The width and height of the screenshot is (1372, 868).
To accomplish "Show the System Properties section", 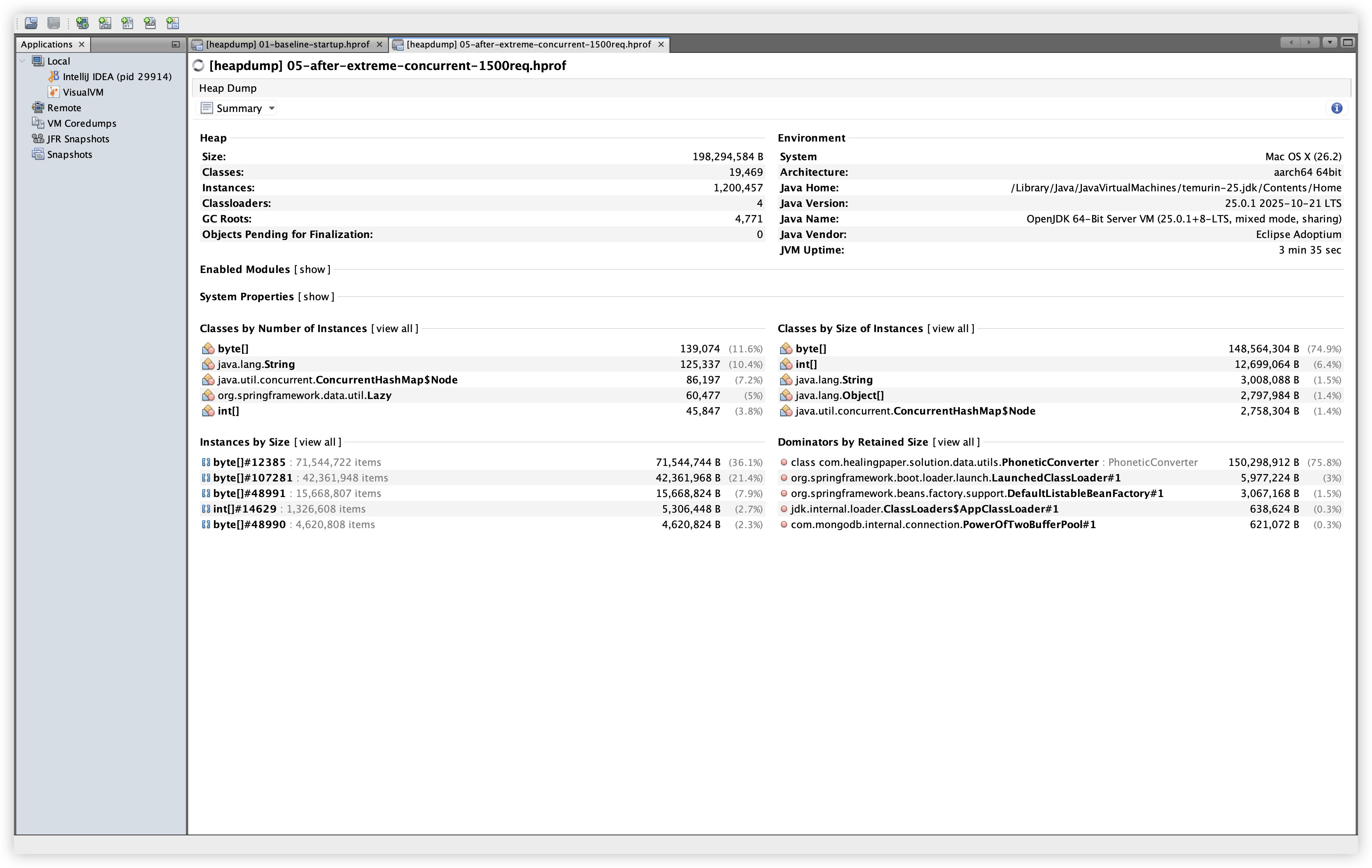I will coord(316,296).
